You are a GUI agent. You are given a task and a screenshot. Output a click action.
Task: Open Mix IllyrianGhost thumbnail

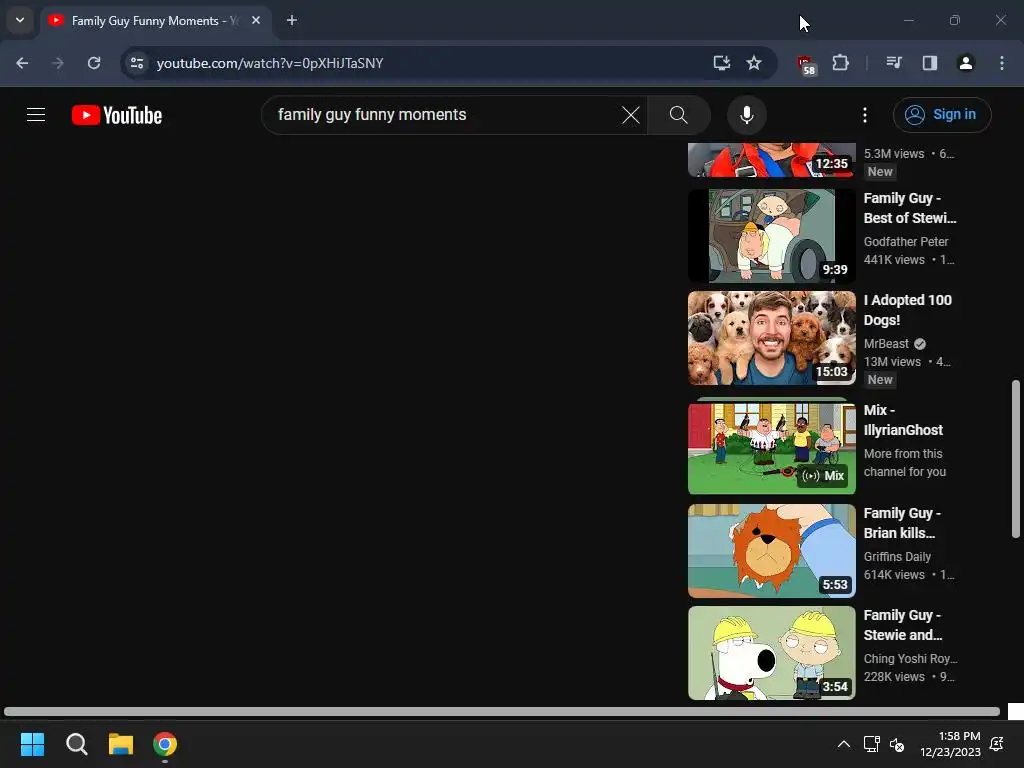click(x=771, y=448)
